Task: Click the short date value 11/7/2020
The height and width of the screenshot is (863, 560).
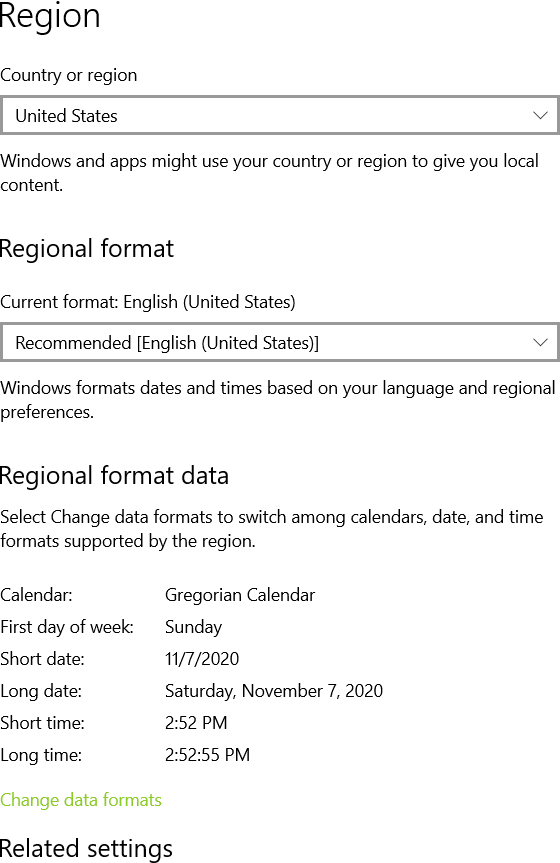Action: tap(202, 659)
